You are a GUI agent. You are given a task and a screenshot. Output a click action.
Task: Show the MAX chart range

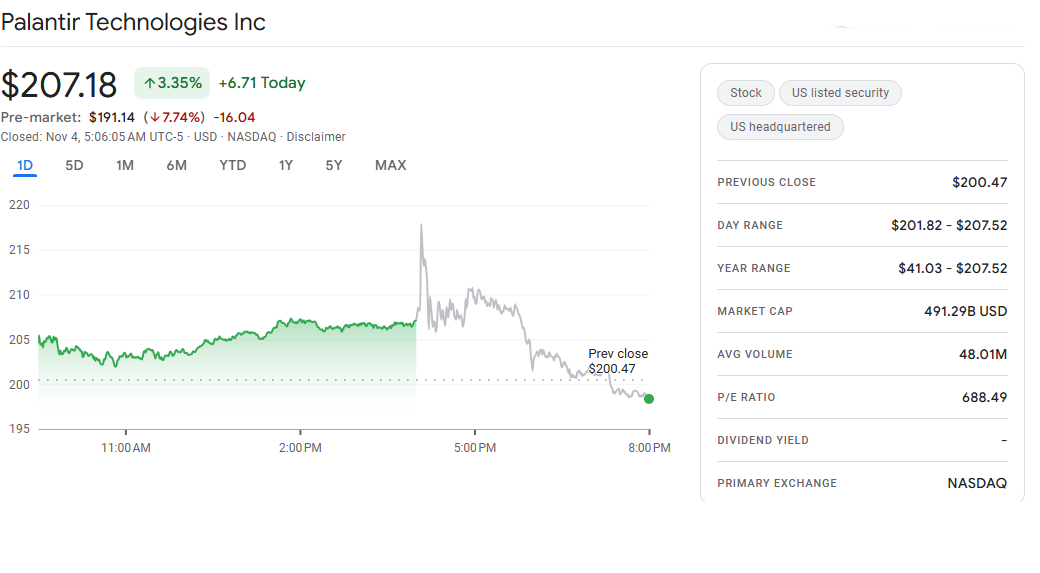pyautogui.click(x=391, y=166)
